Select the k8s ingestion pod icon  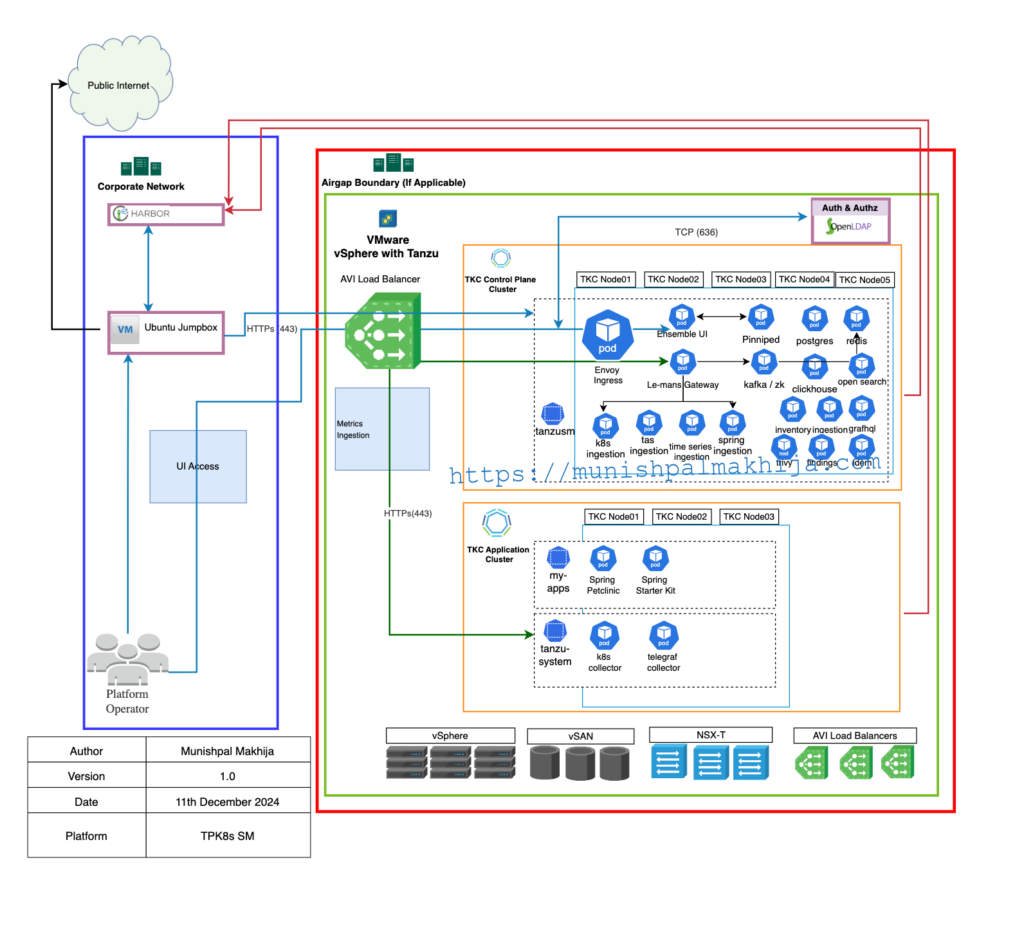605,426
